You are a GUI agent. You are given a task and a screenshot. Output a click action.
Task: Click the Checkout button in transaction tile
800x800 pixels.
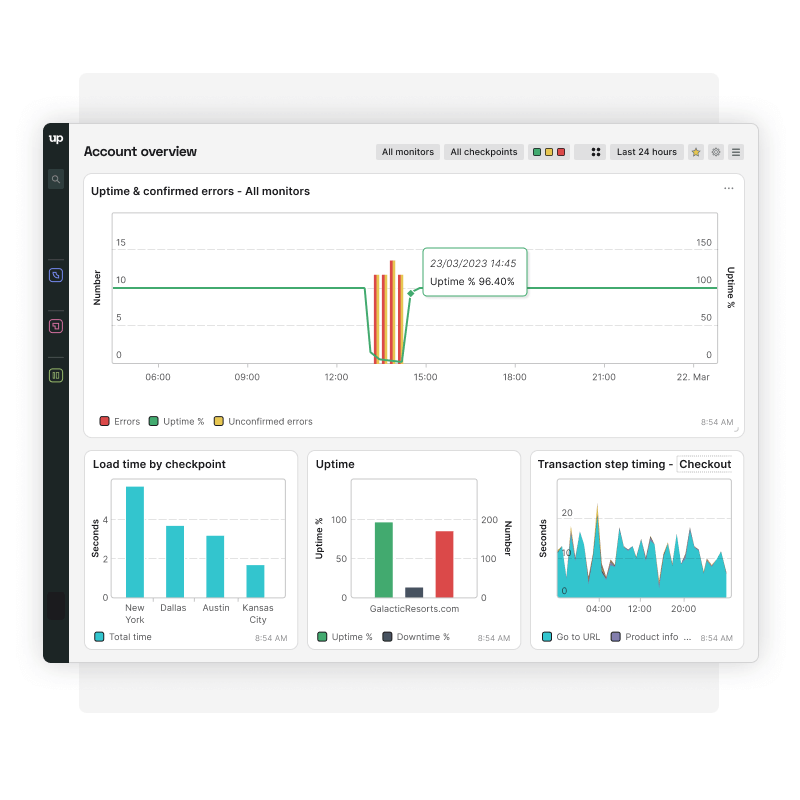coord(704,464)
